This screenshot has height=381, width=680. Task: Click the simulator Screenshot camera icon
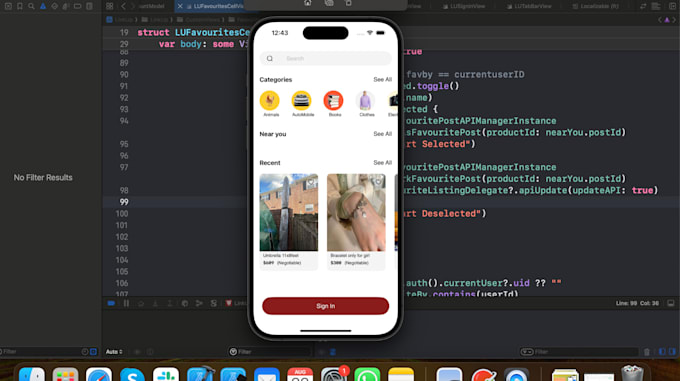tap(329, 3)
